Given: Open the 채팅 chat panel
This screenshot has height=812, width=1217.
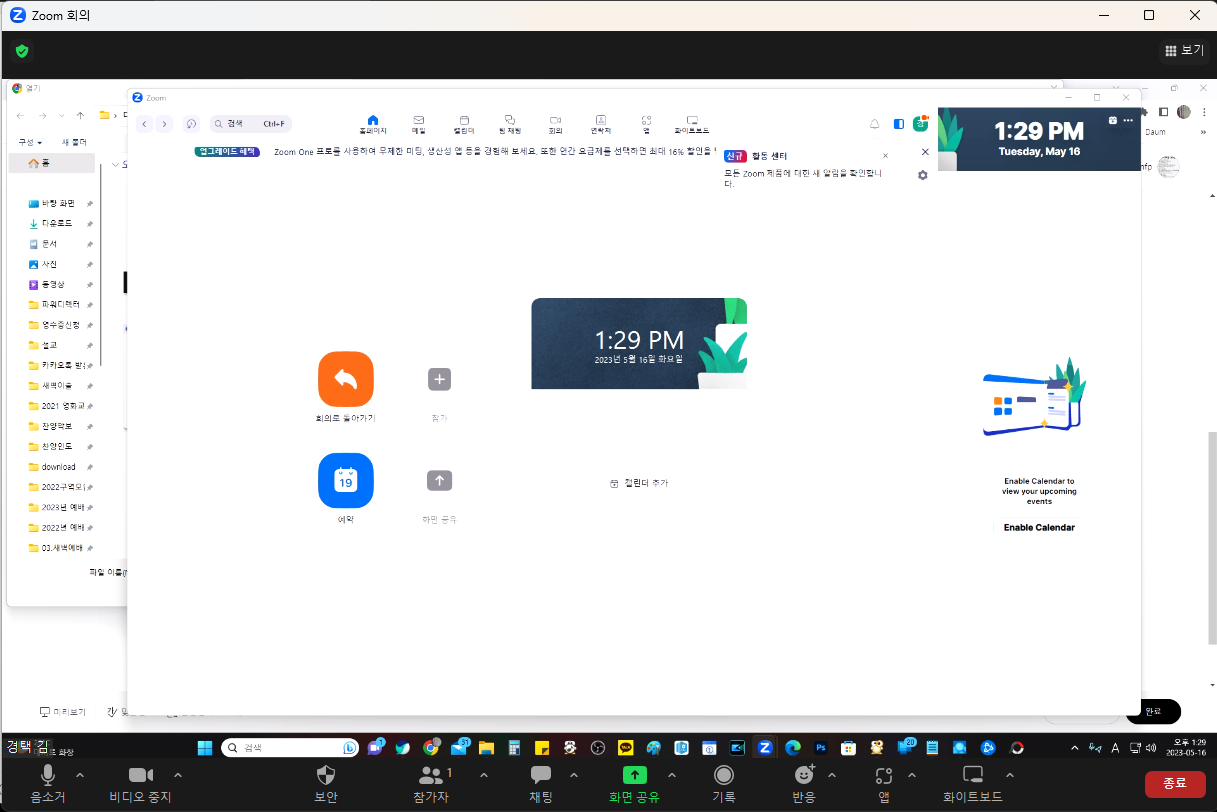Looking at the screenshot, I should [x=541, y=775].
